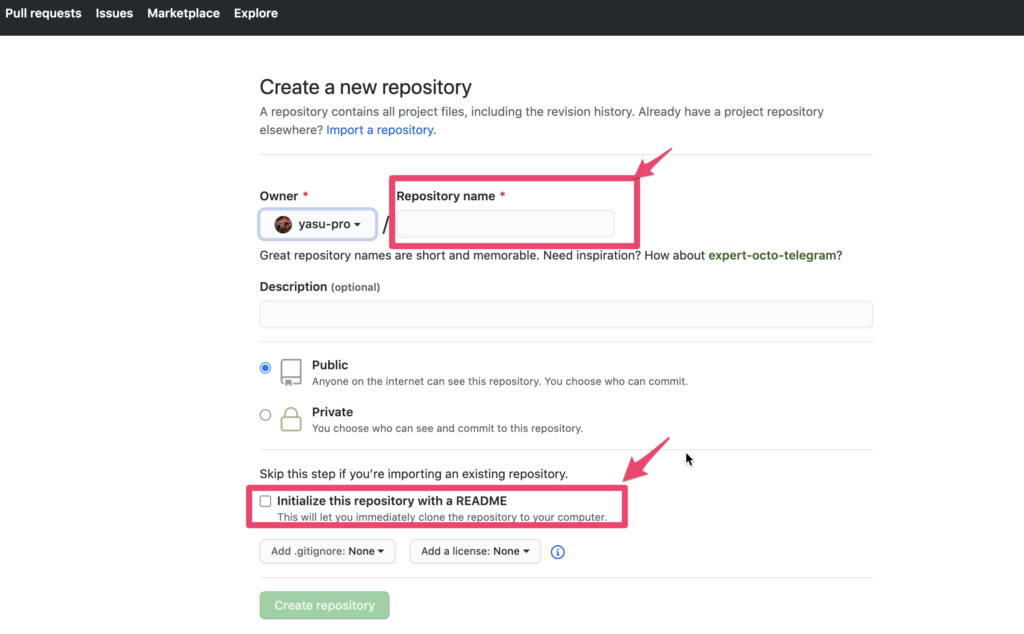The height and width of the screenshot is (634, 1024).
Task: Select the Public radio button
Action: [x=265, y=368]
